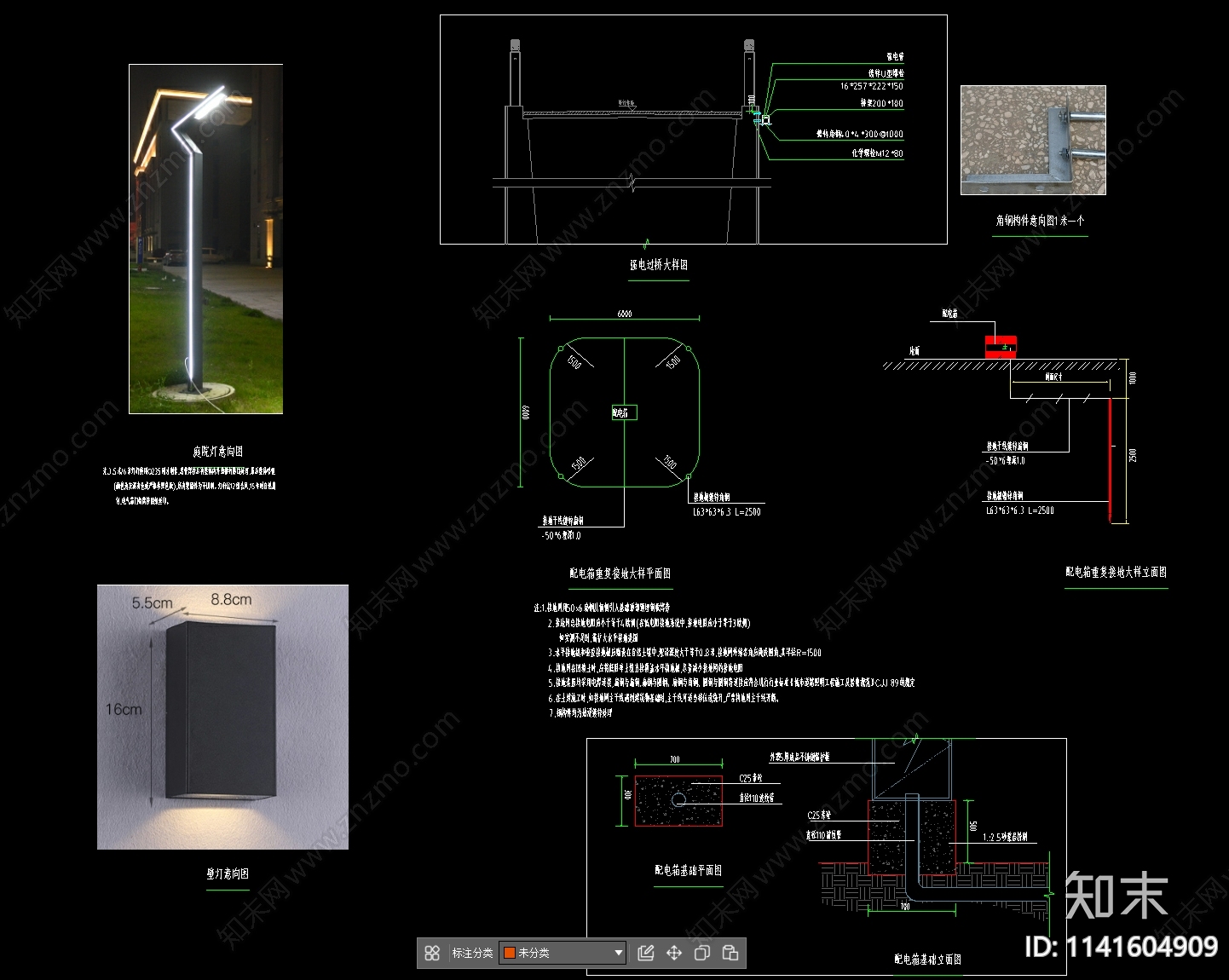The height and width of the screenshot is (980, 1229).
Task: Click the 配电箱基础立面图 title
Action: [927, 960]
